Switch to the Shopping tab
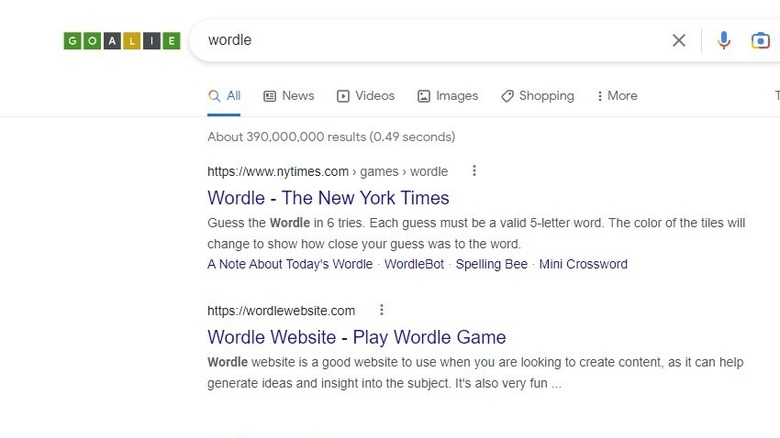The image size is (780, 438). (537, 96)
